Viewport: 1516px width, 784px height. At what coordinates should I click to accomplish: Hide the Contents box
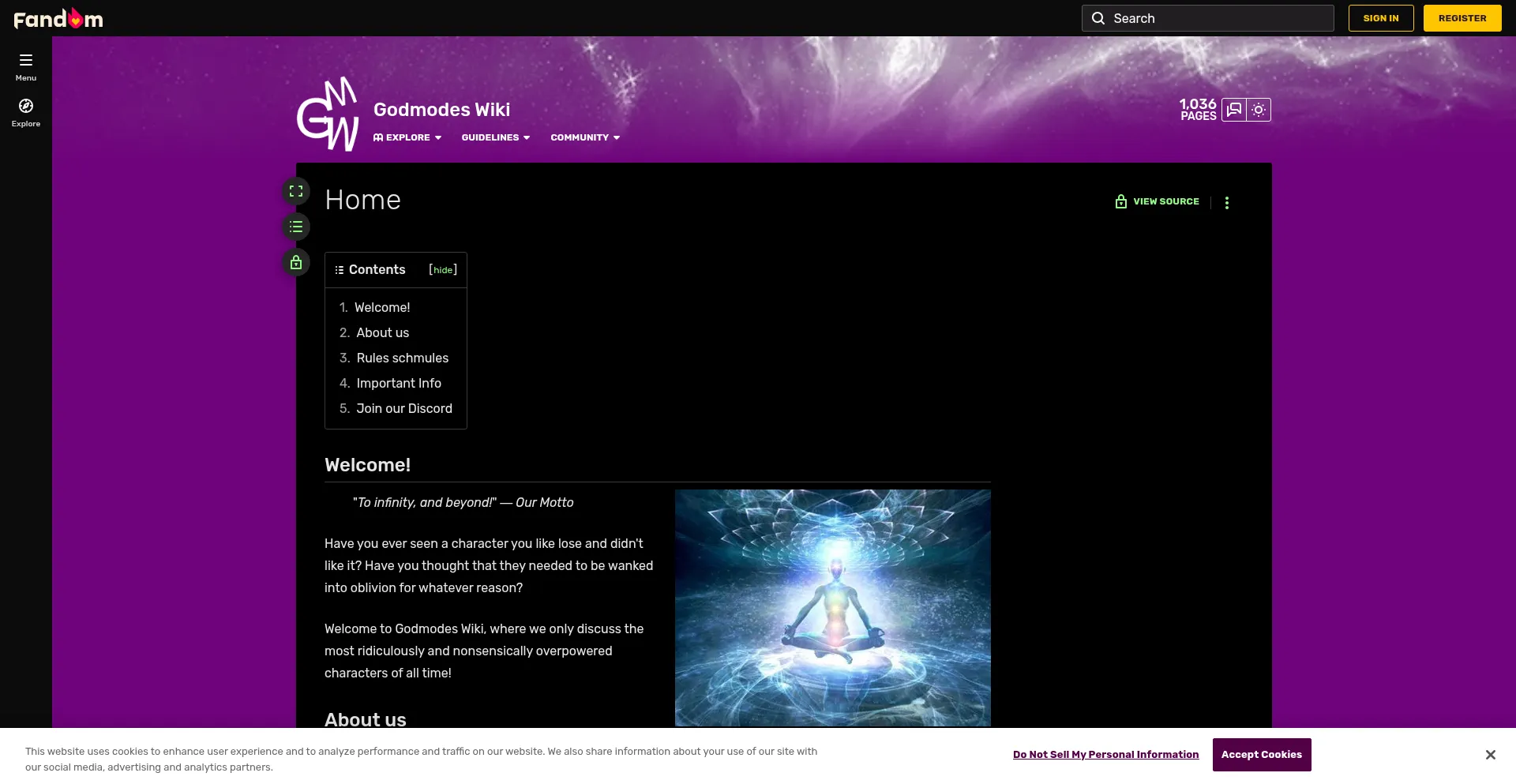[442, 269]
